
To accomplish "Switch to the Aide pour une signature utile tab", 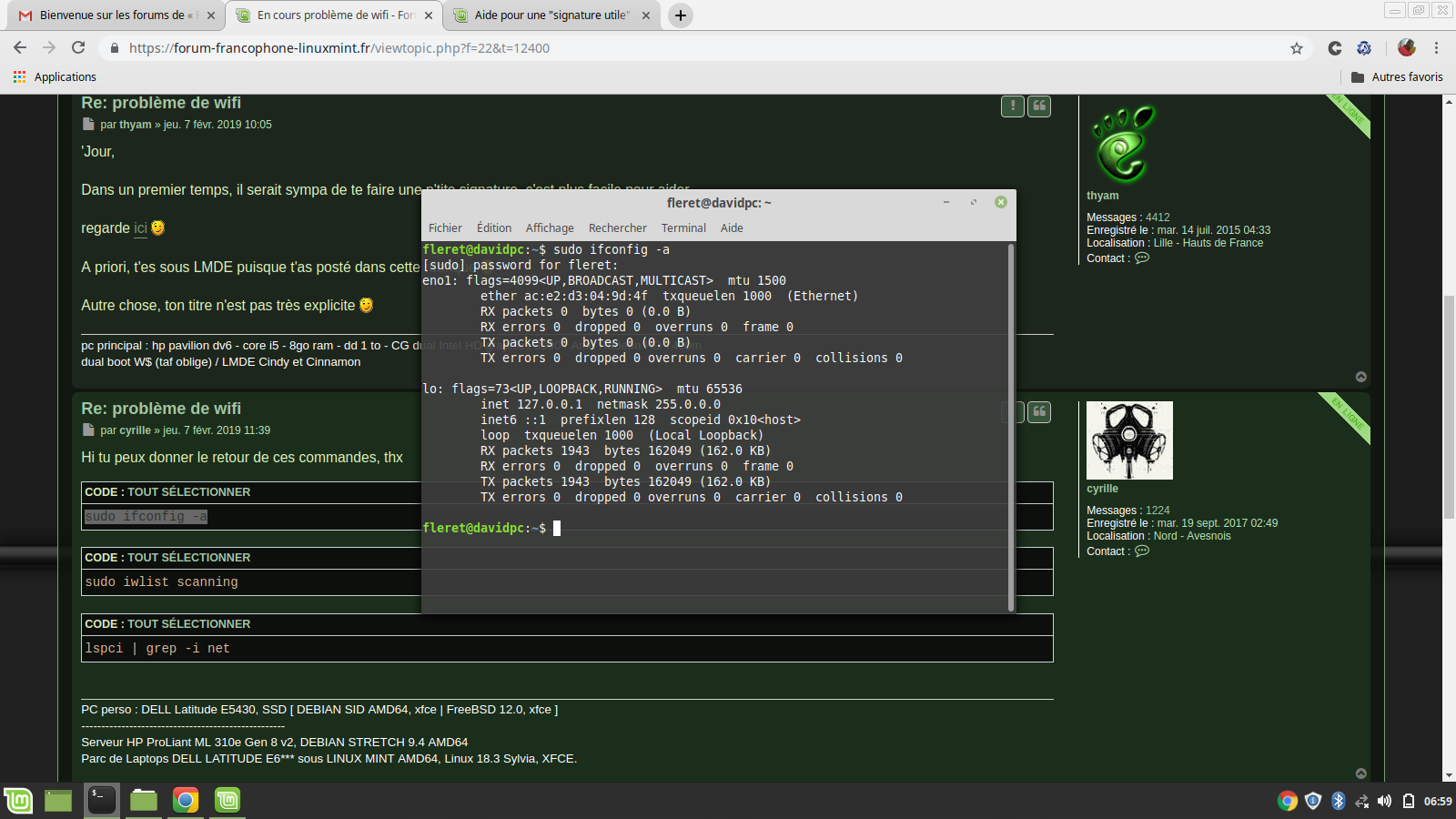I will (551, 15).
